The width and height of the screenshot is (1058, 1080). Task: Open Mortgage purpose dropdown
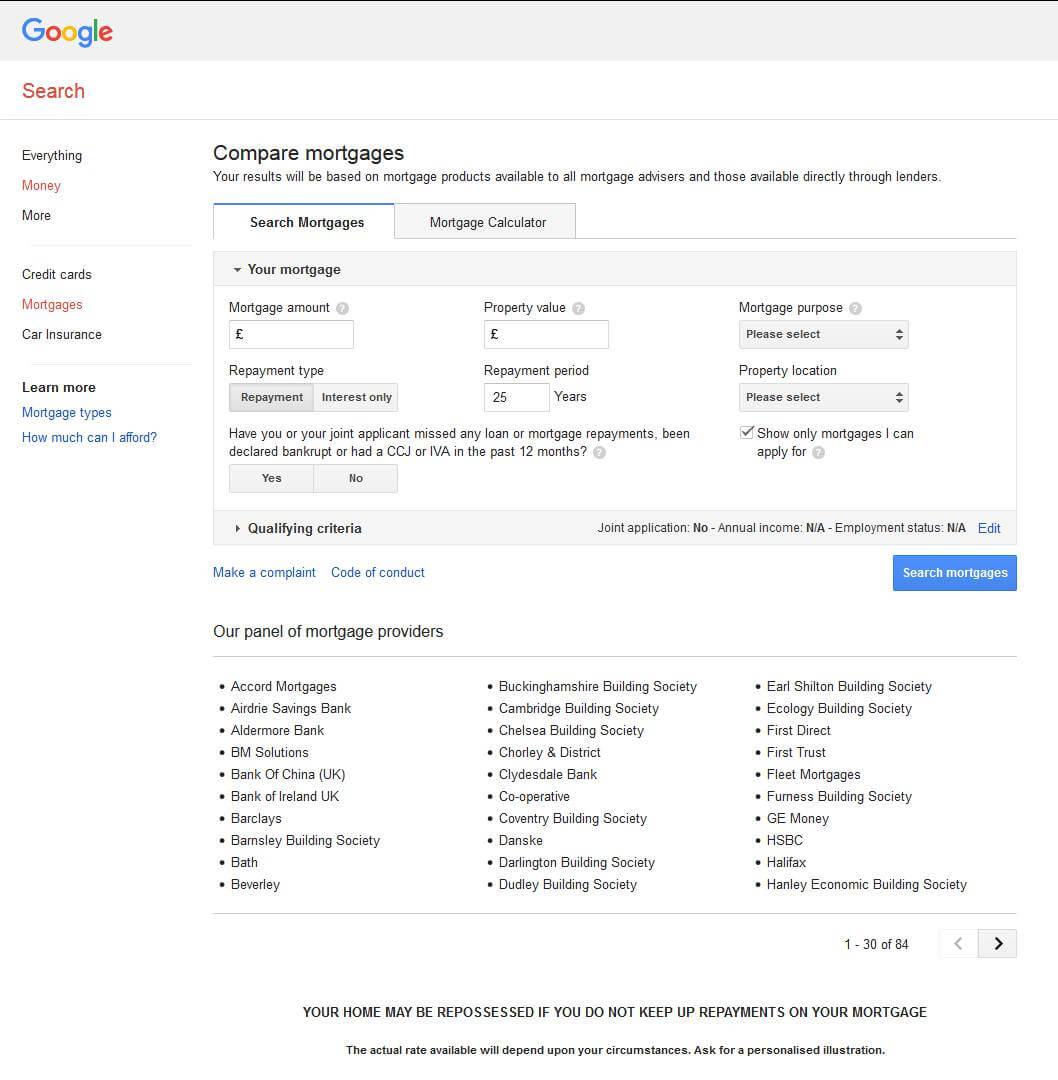(x=823, y=335)
